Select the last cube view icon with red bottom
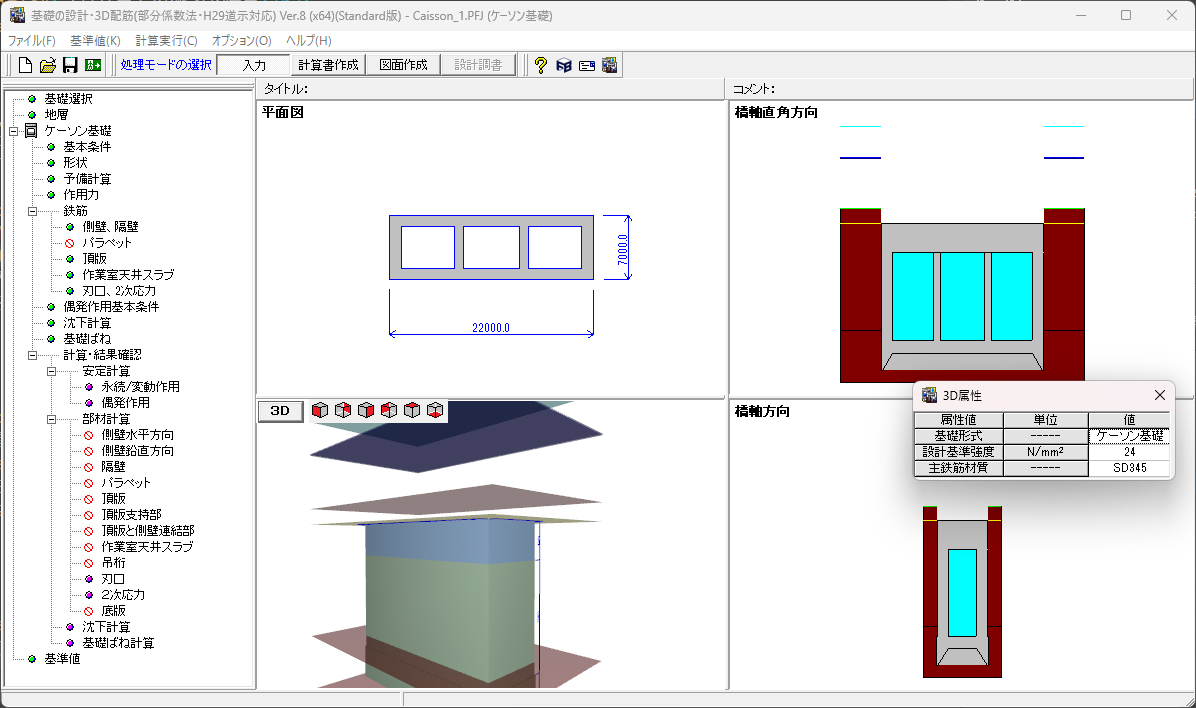This screenshot has height=708, width=1196. pos(434,410)
